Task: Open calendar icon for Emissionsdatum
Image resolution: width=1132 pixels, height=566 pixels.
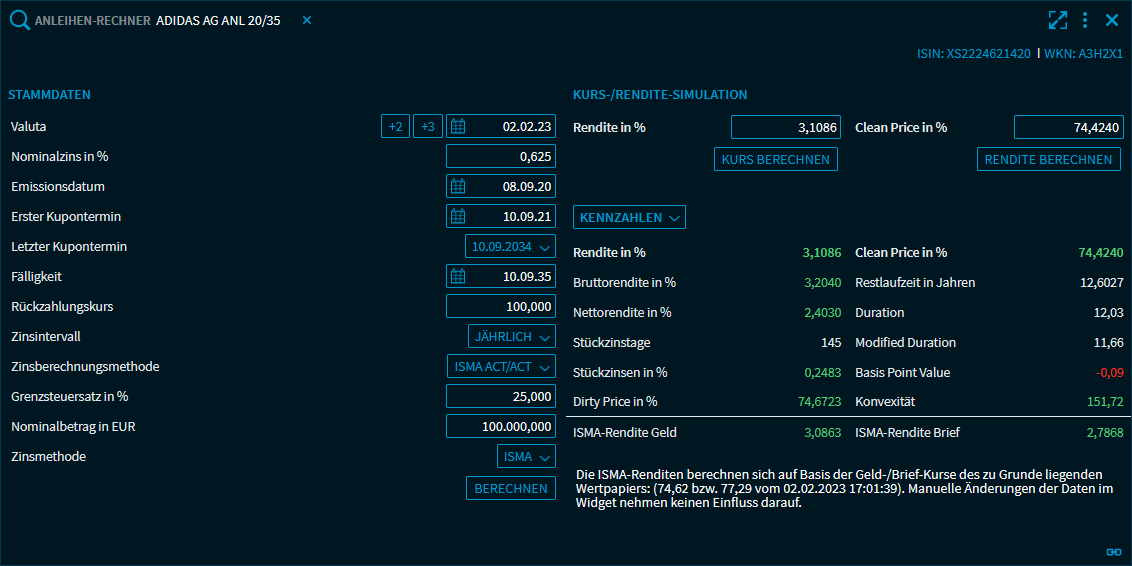Action: click(459, 186)
